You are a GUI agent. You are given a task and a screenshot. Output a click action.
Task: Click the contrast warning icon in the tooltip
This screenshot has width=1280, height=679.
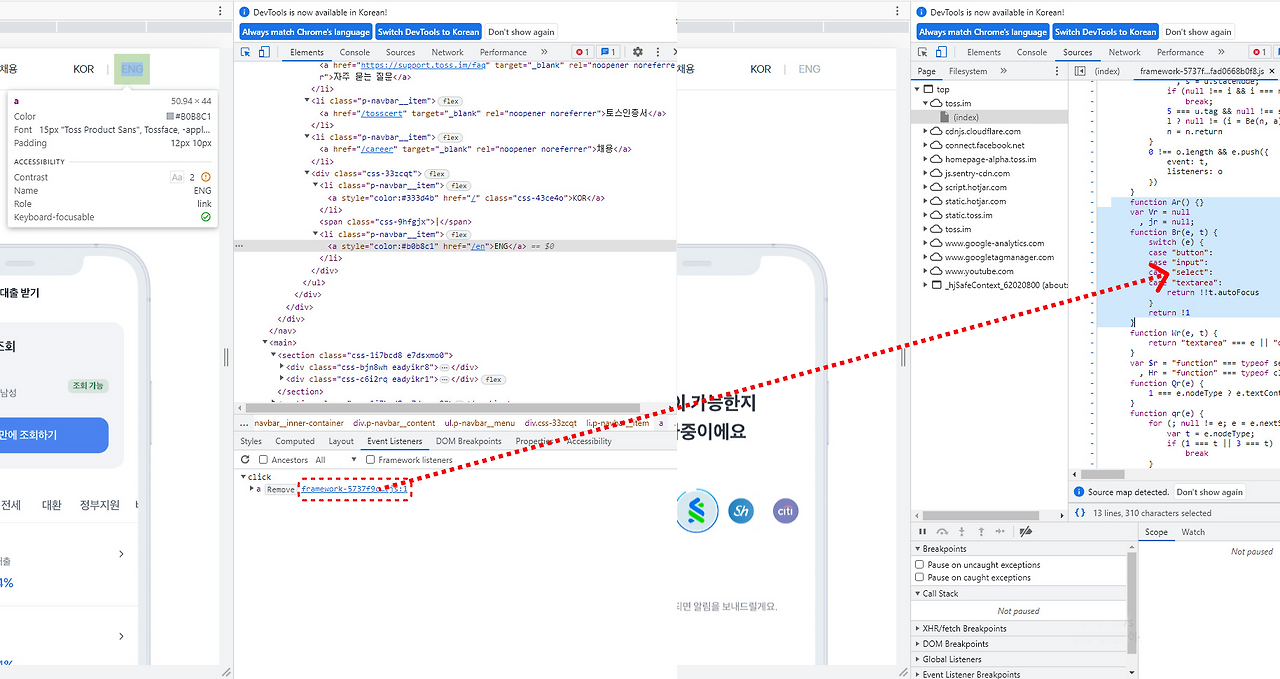tap(205, 177)
